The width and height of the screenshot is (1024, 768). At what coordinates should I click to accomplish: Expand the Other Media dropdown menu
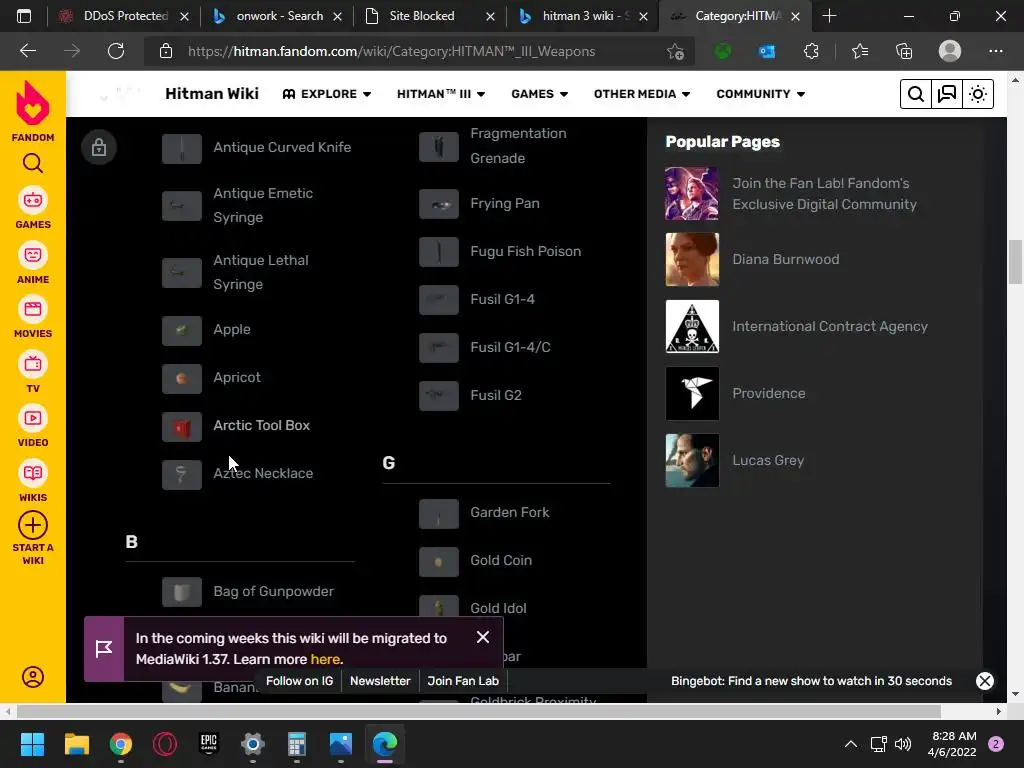(x=642, y=94)
